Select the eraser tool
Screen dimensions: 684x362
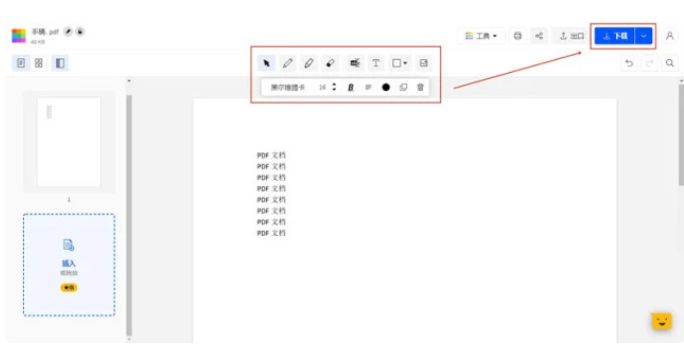330,63
